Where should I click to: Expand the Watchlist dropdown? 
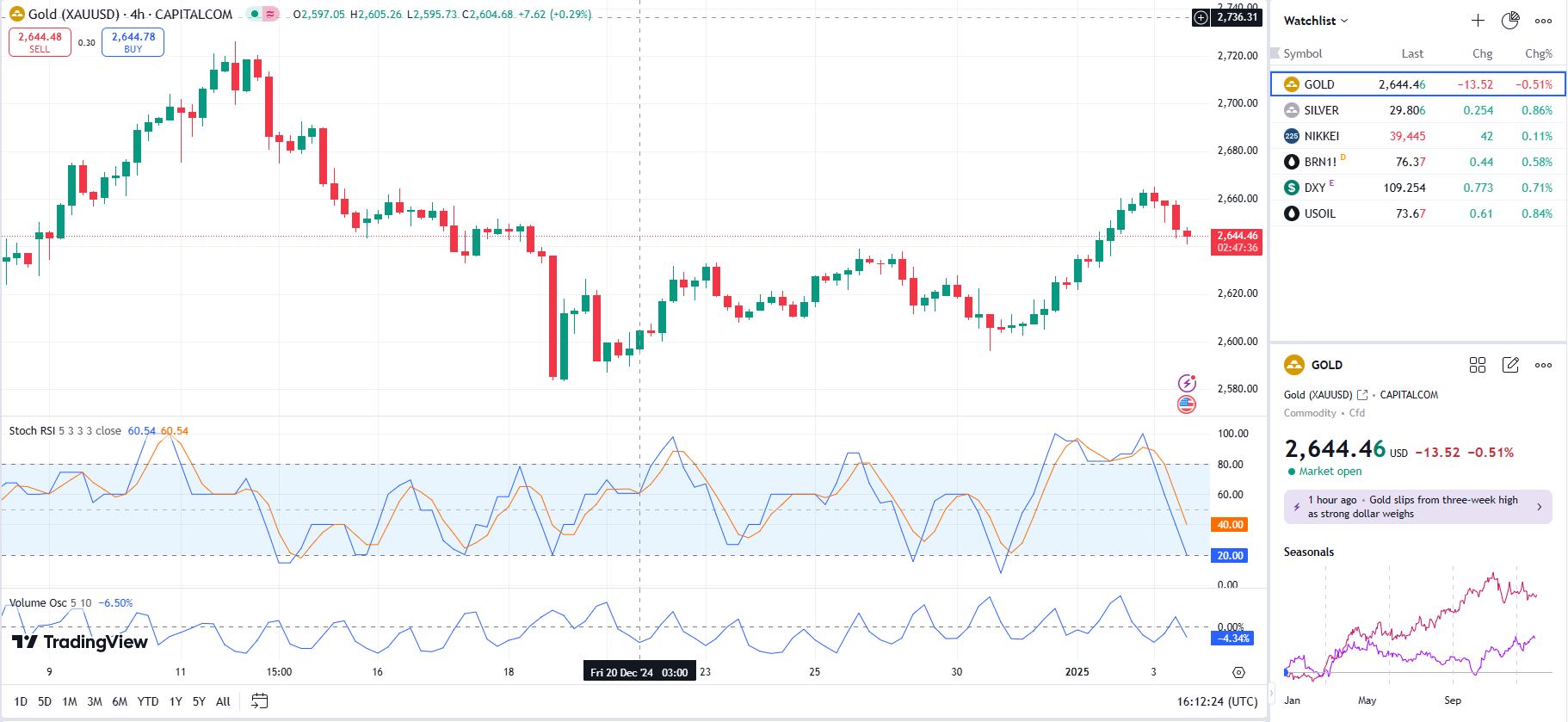point(1316,21)
